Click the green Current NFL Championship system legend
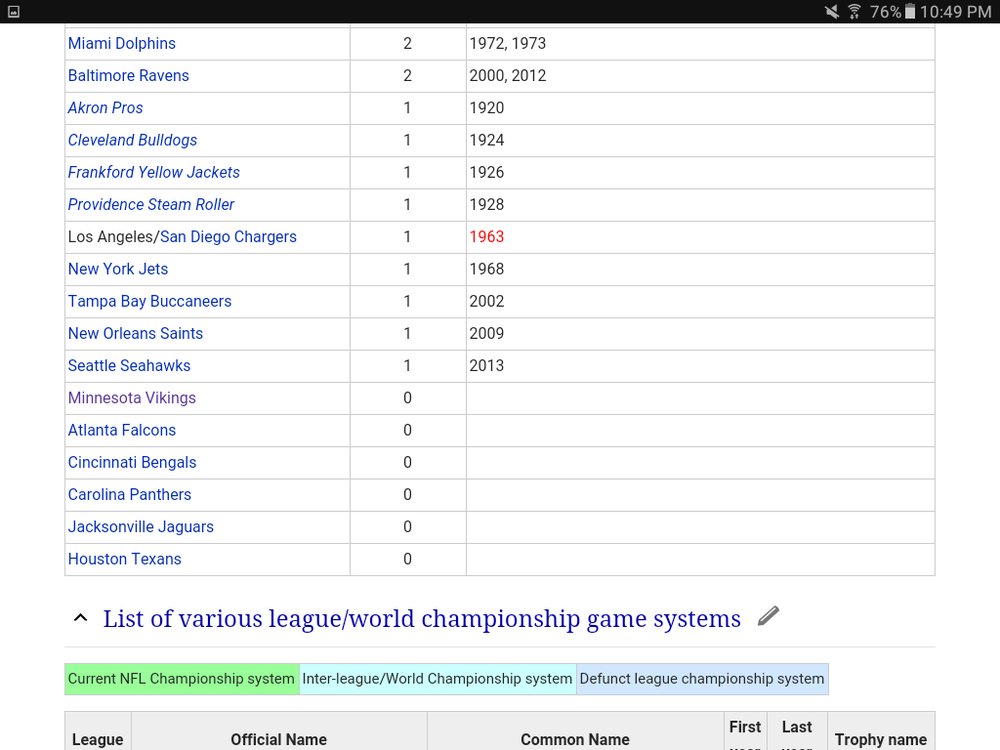Screen dimensions: 1000x750 [181, 679]
